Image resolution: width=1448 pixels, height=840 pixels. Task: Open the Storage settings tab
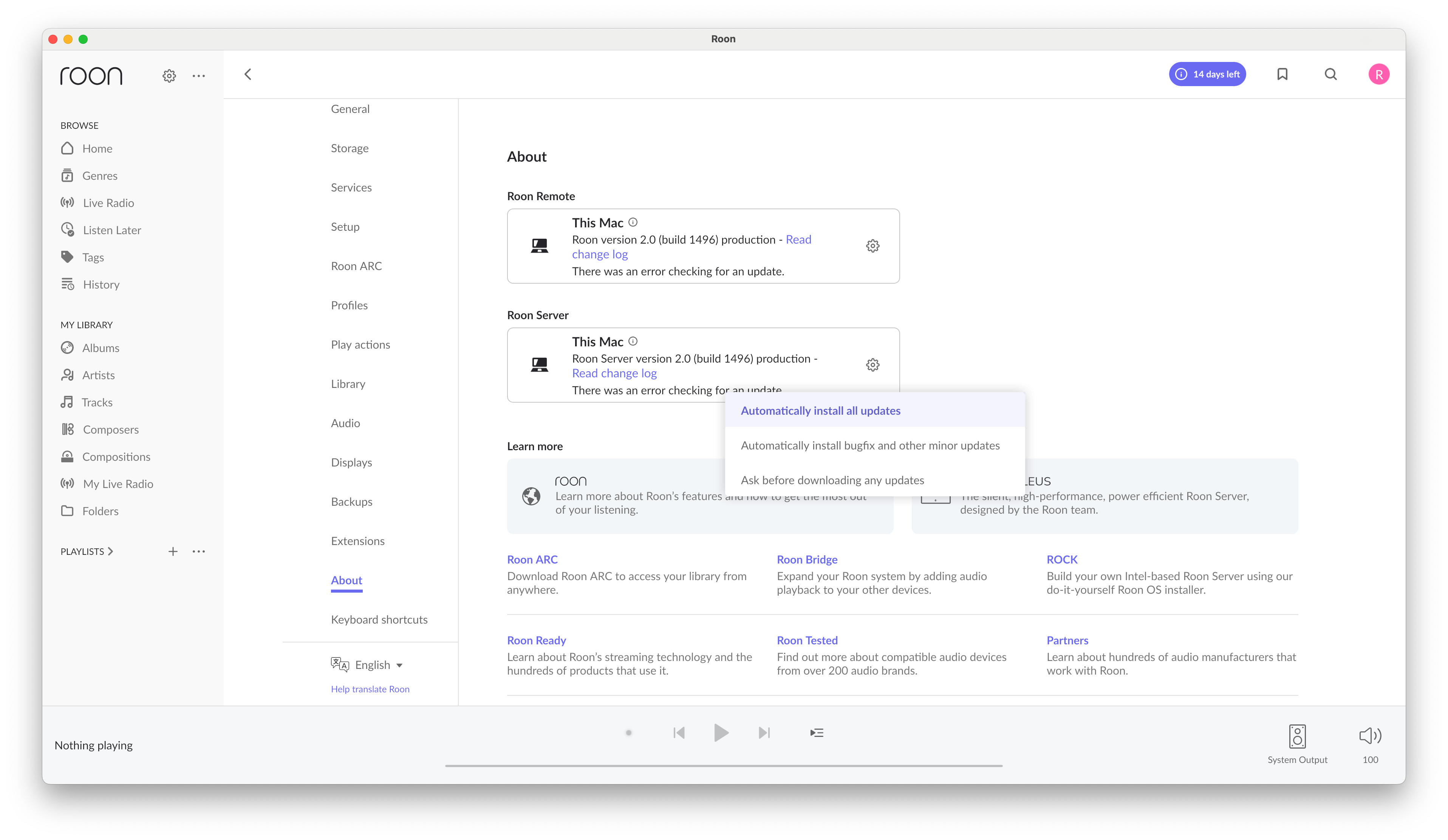pos(350,148)
